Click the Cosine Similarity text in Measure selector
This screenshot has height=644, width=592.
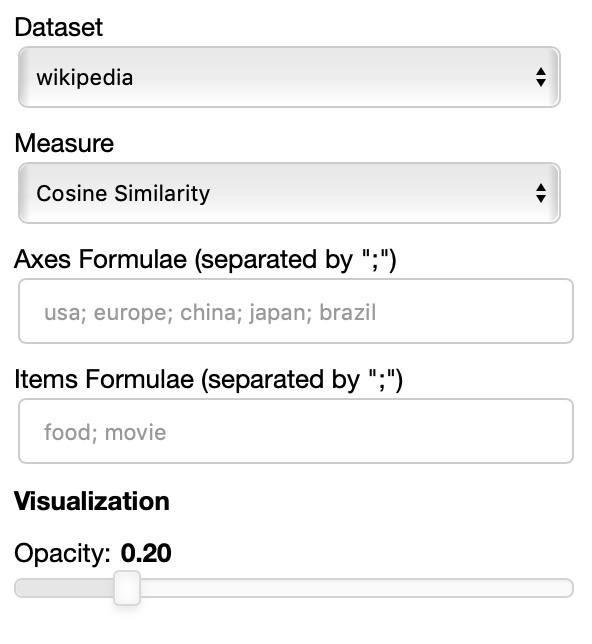coord(123,193)
